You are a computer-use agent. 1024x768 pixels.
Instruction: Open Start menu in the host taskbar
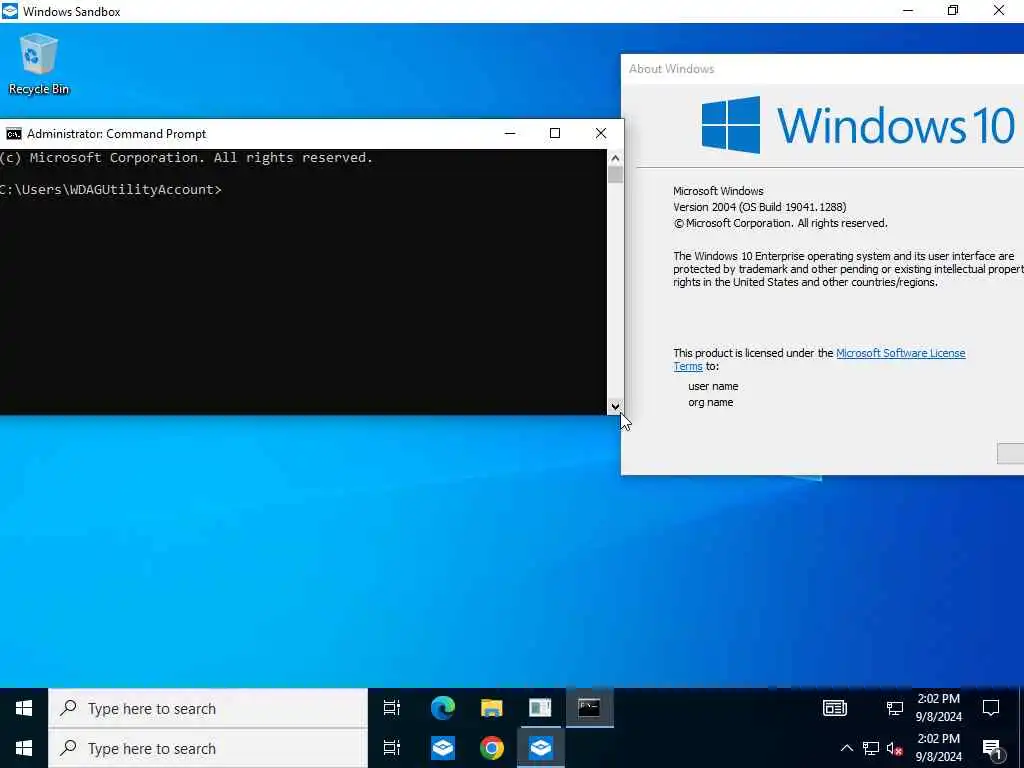24,748
